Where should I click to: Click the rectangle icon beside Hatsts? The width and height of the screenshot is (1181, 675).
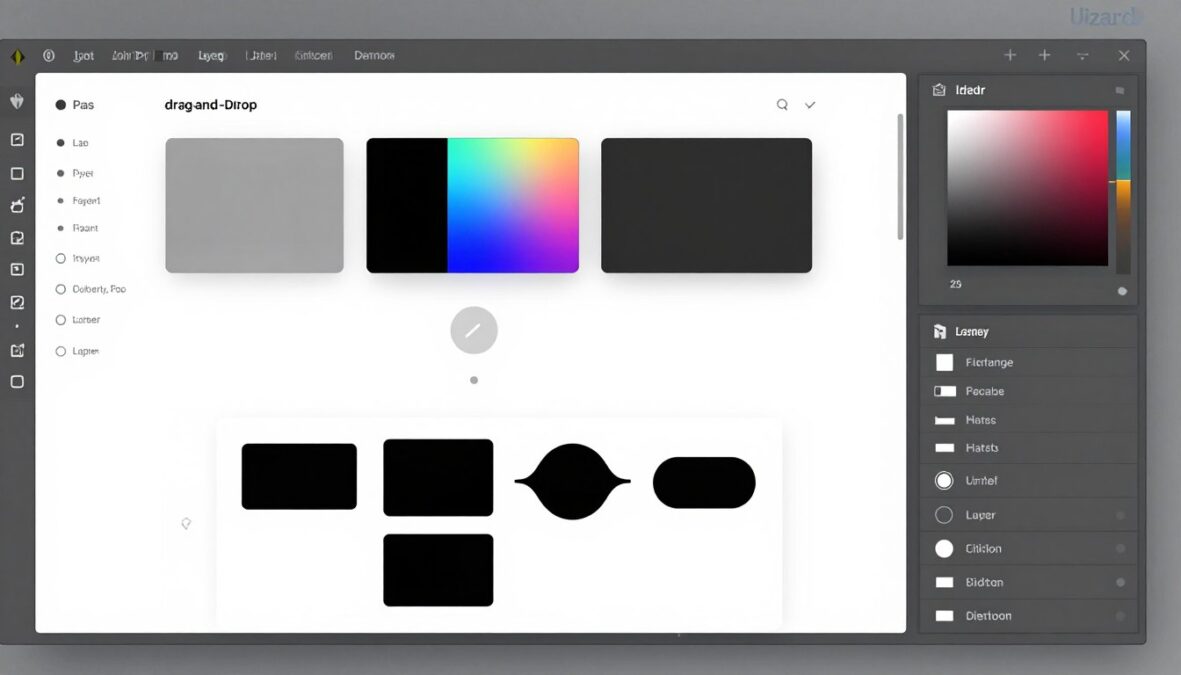pos(944,448)
